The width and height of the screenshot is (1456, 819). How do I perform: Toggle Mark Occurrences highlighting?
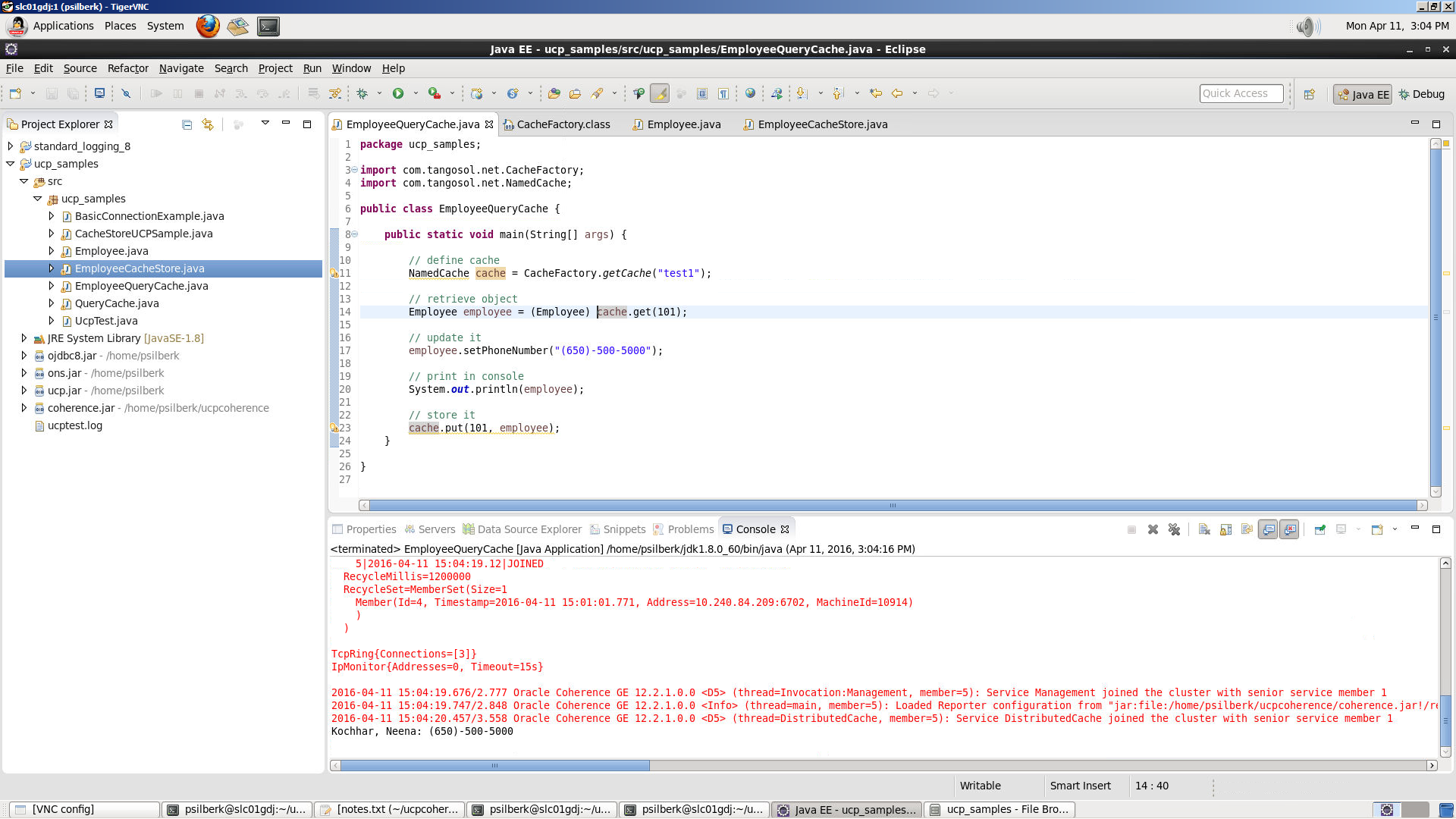point(659,93)
